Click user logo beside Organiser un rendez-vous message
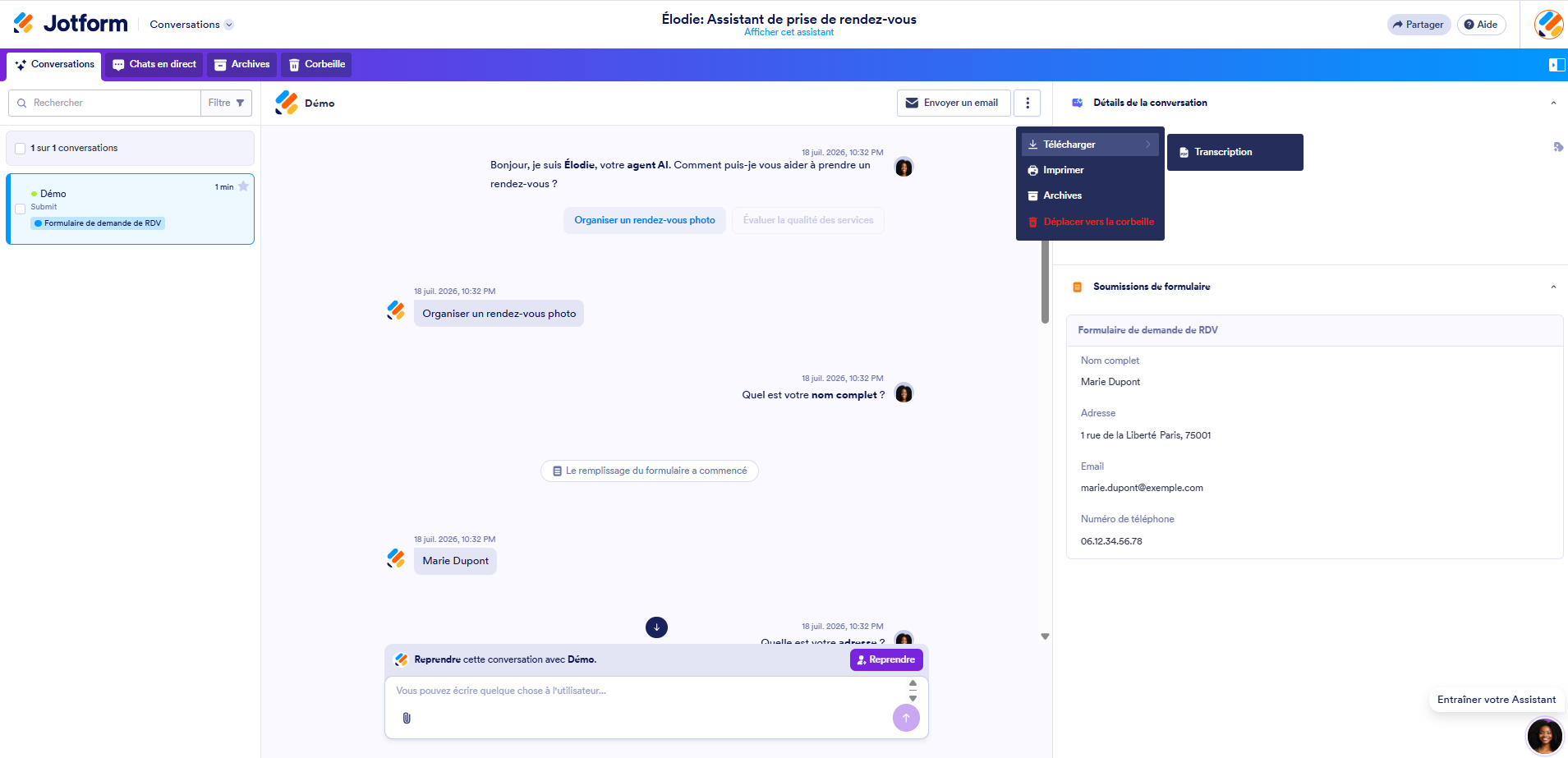 tap(396, 310)
